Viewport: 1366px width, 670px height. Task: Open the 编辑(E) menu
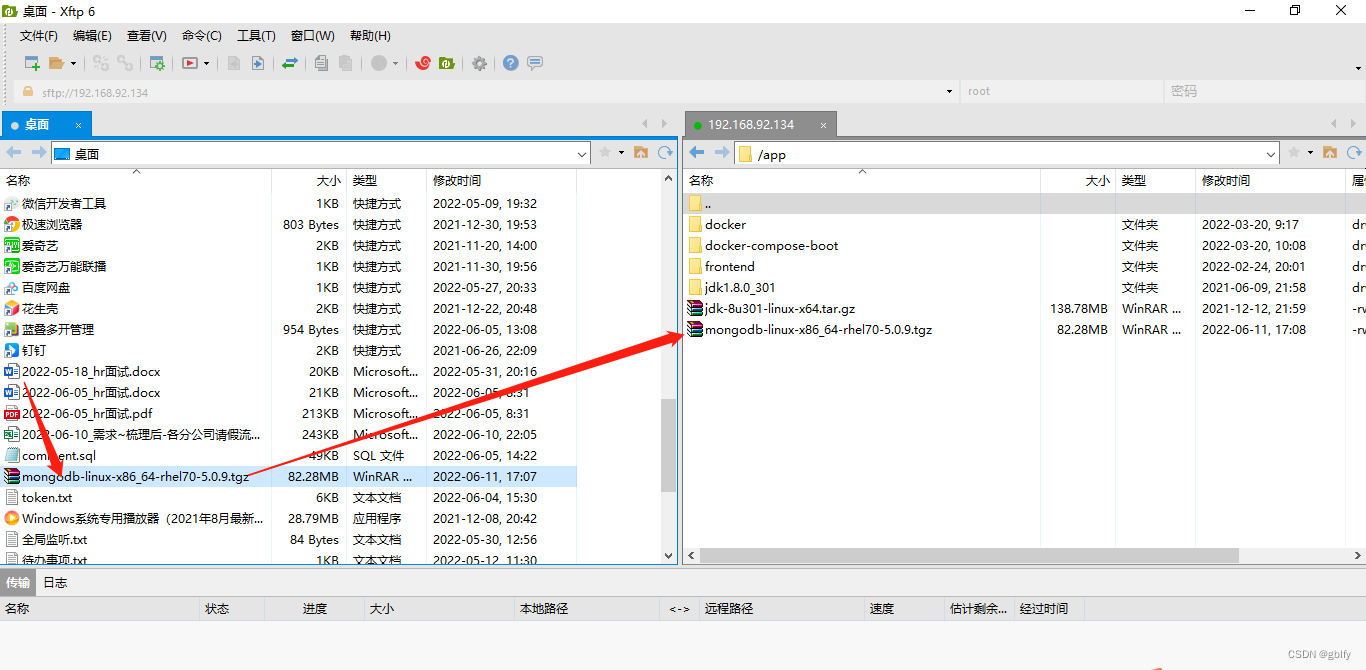coord(92,35)
